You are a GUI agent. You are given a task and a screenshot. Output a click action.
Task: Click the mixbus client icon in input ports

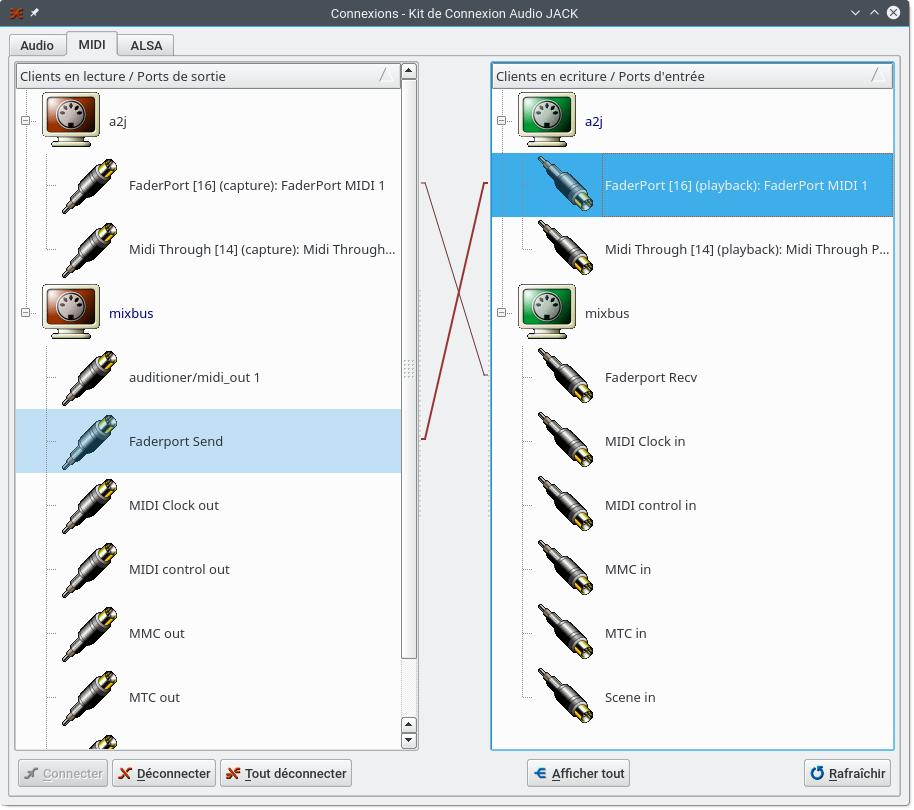tap(547, 312)
